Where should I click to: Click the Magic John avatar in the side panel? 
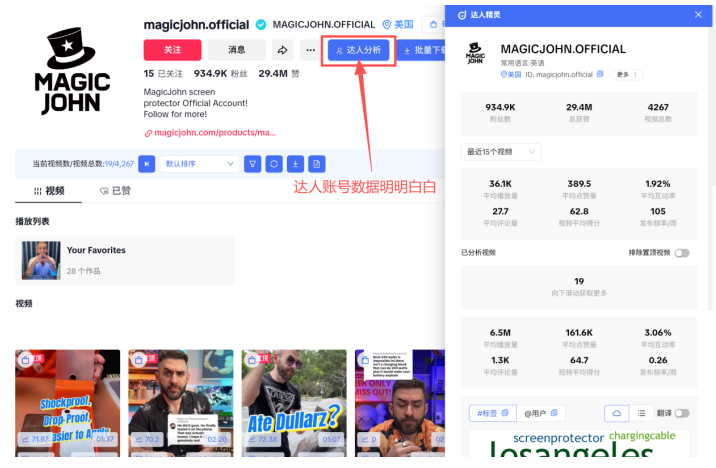[475, 53]
